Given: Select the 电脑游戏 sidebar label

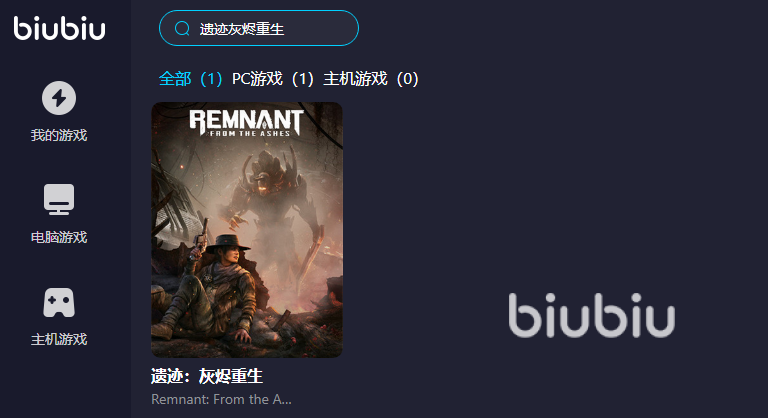Looking at the screenshot, I should [59, 237].
